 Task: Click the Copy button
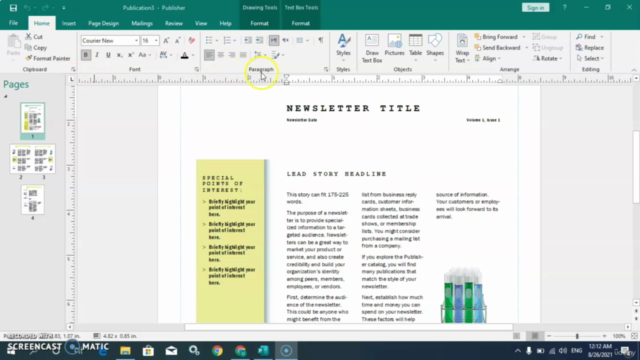[x=36, y=48]
